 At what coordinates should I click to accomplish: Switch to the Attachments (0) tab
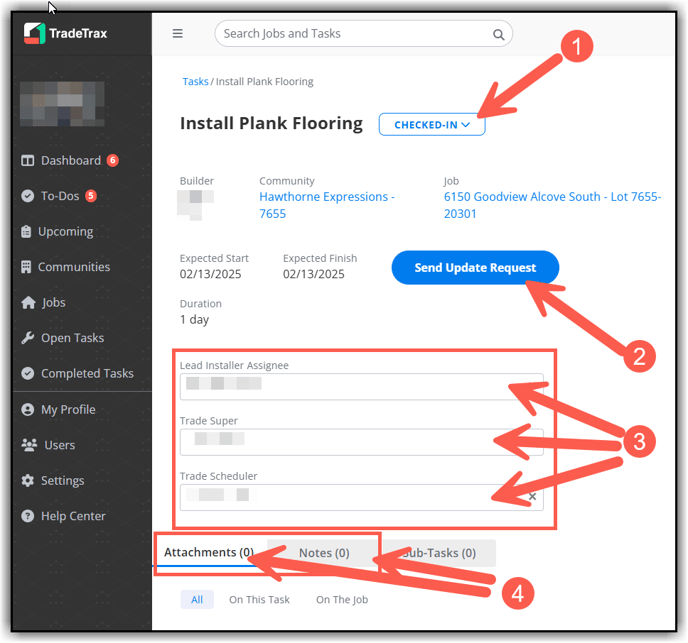[x=209, y=552]
